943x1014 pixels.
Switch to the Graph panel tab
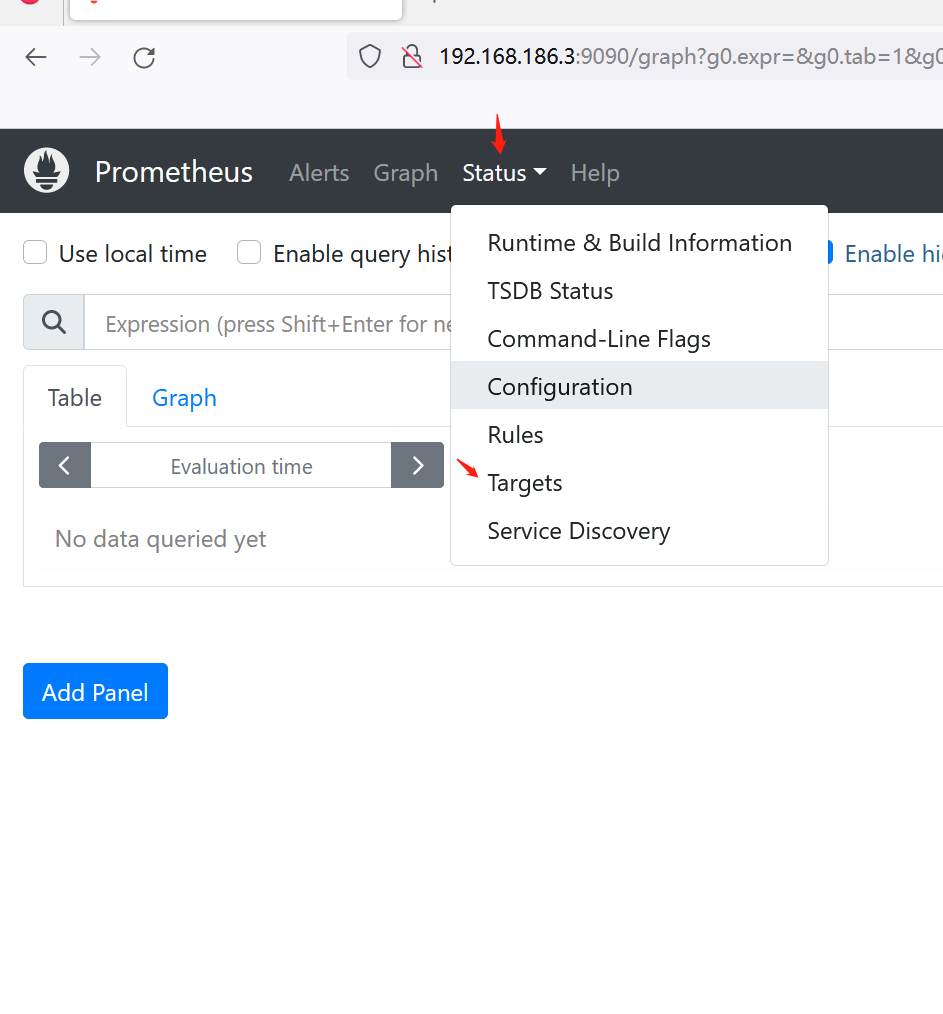click(184, 398)
